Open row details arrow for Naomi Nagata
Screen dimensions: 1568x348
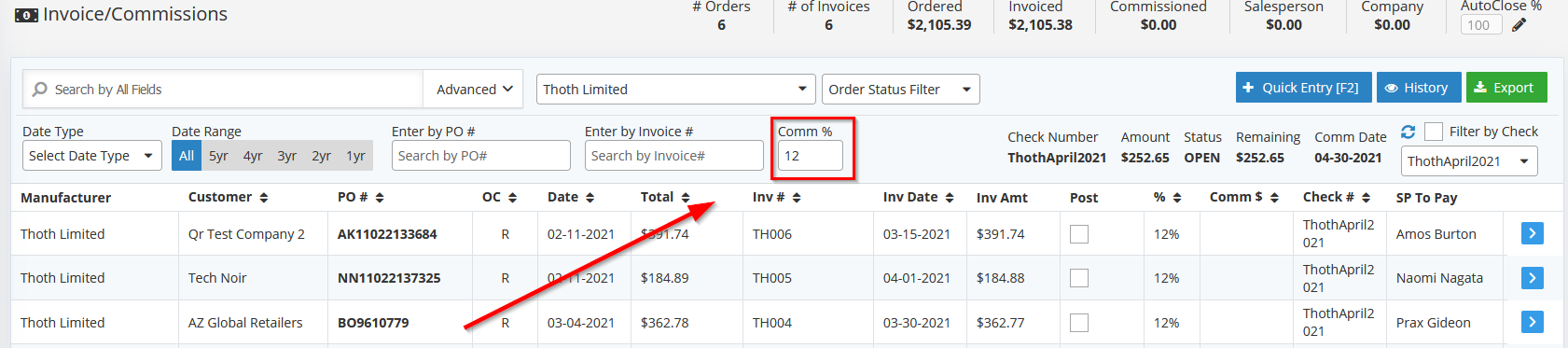pyautogui.click(x=1532, y=278)
